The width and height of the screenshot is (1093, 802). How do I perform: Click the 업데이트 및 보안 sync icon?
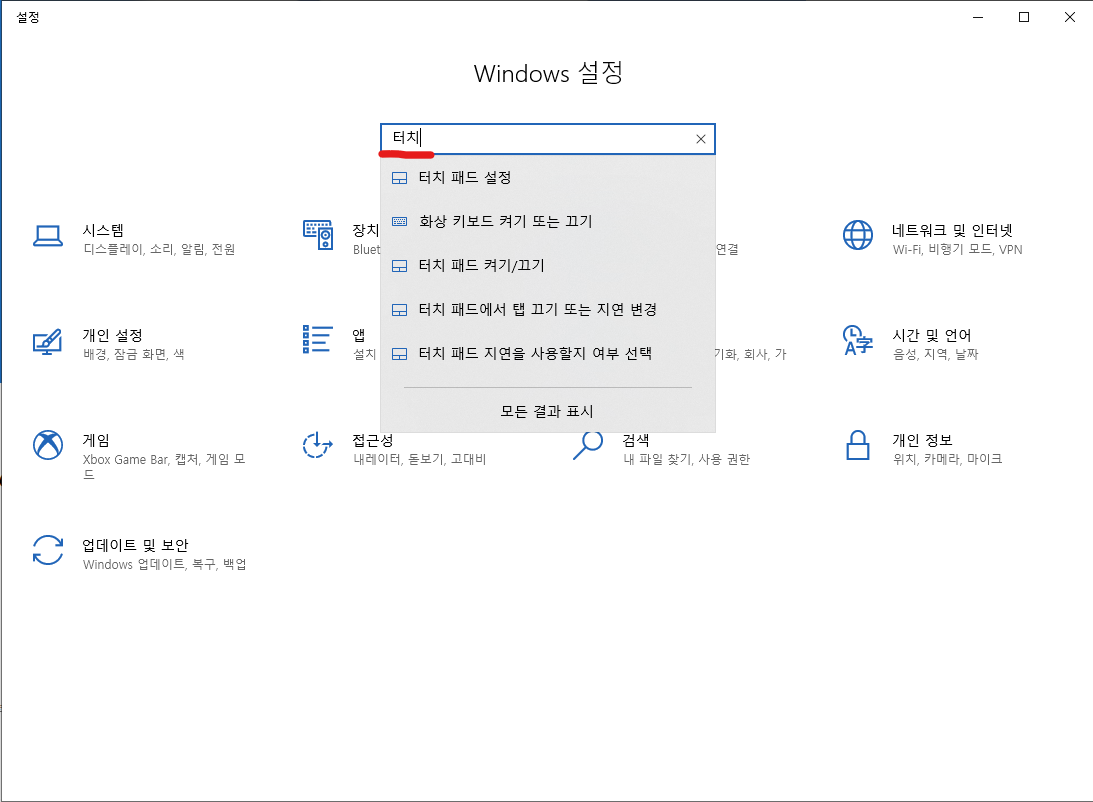48,550
